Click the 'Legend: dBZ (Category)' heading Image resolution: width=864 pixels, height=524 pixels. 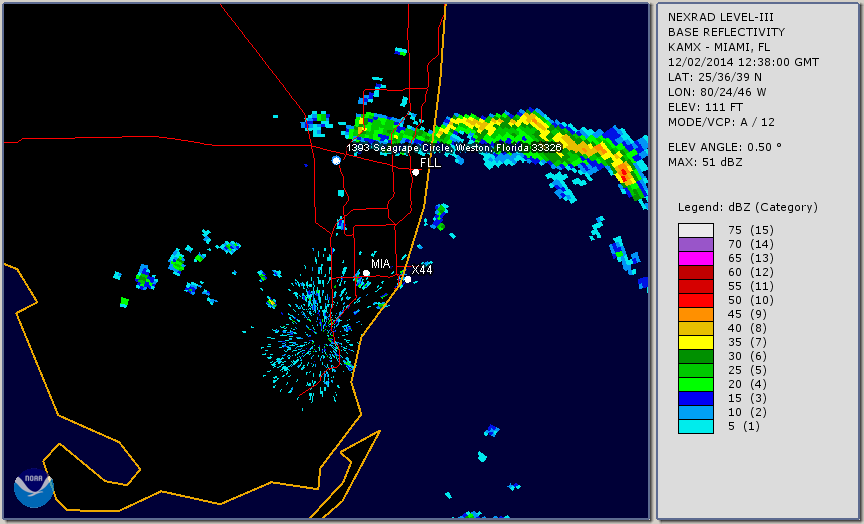[x=748, y=207]
